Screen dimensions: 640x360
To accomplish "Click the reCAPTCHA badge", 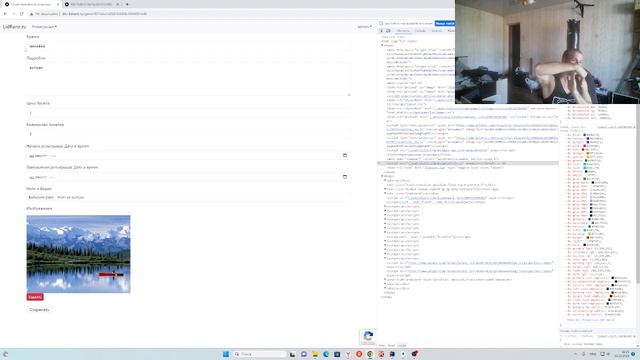I will click(x=368, y=337).
